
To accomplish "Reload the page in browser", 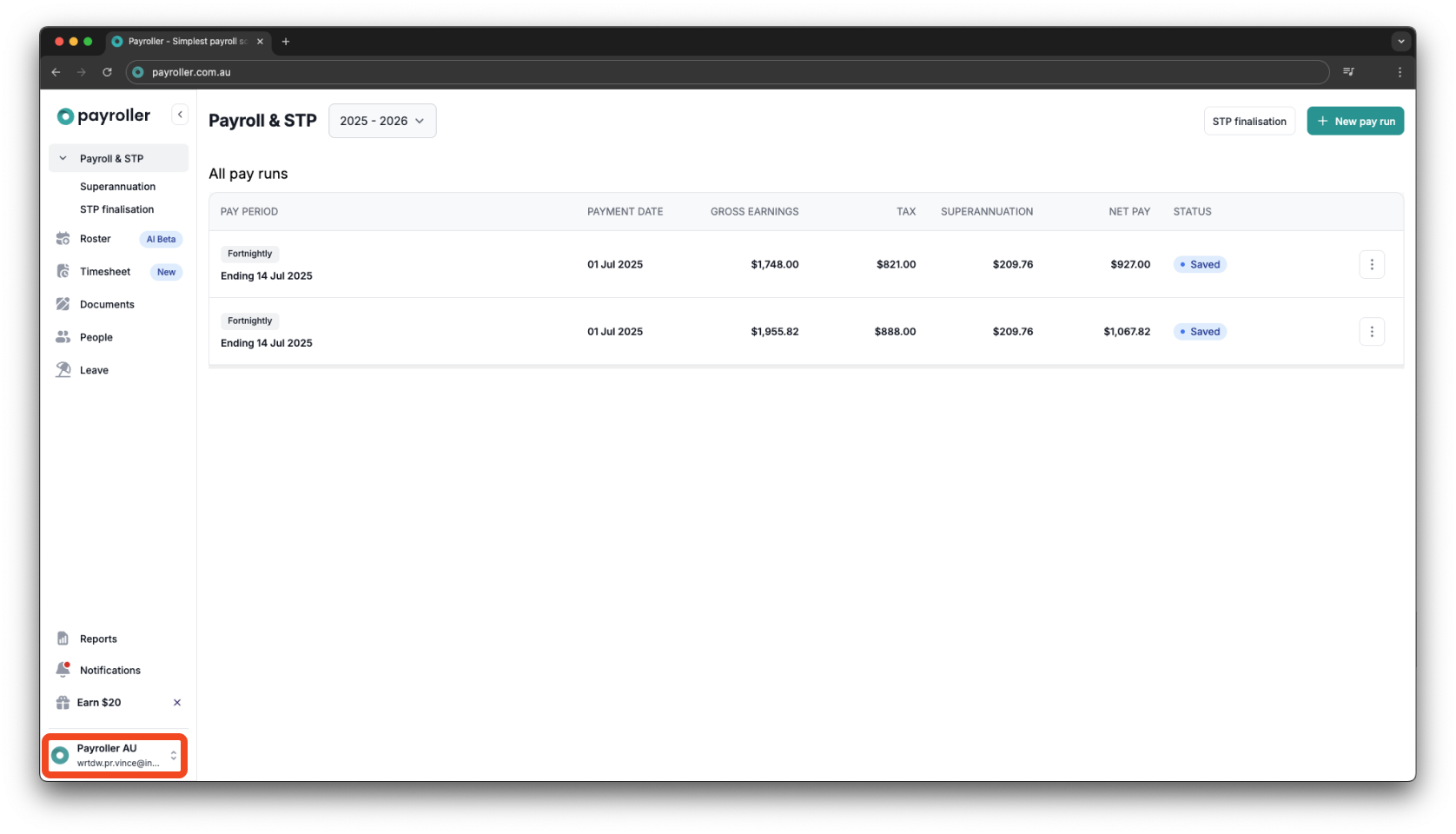I will coord(107,72).
